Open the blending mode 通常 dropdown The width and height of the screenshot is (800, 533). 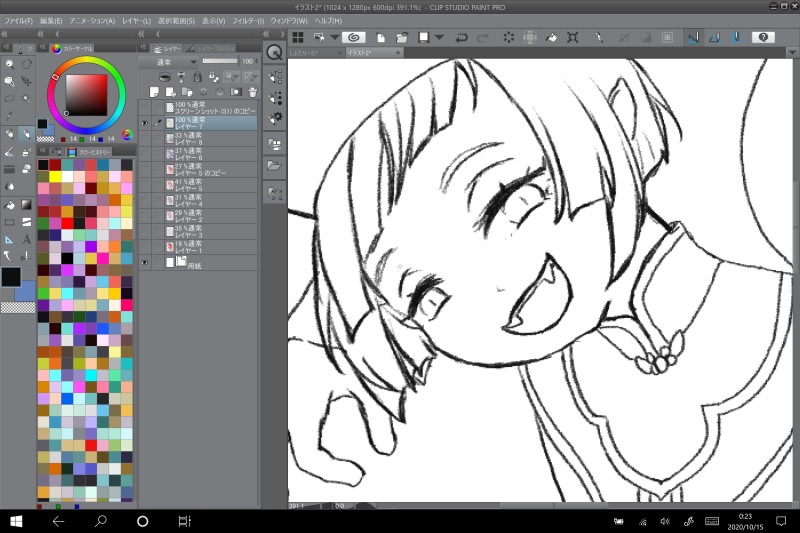[x=169, y=62]
